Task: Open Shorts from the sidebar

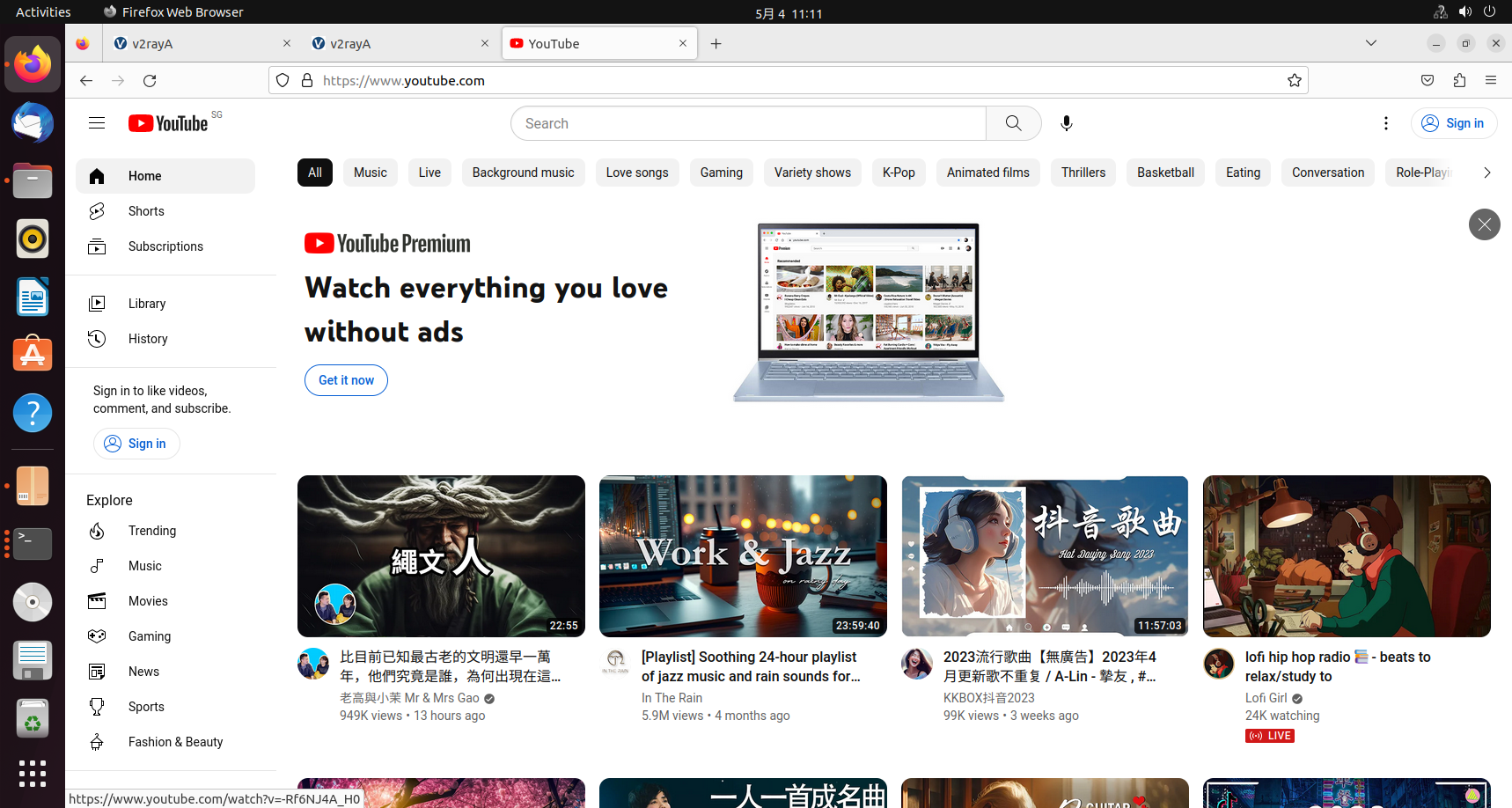Action: (x=165, y=211)
